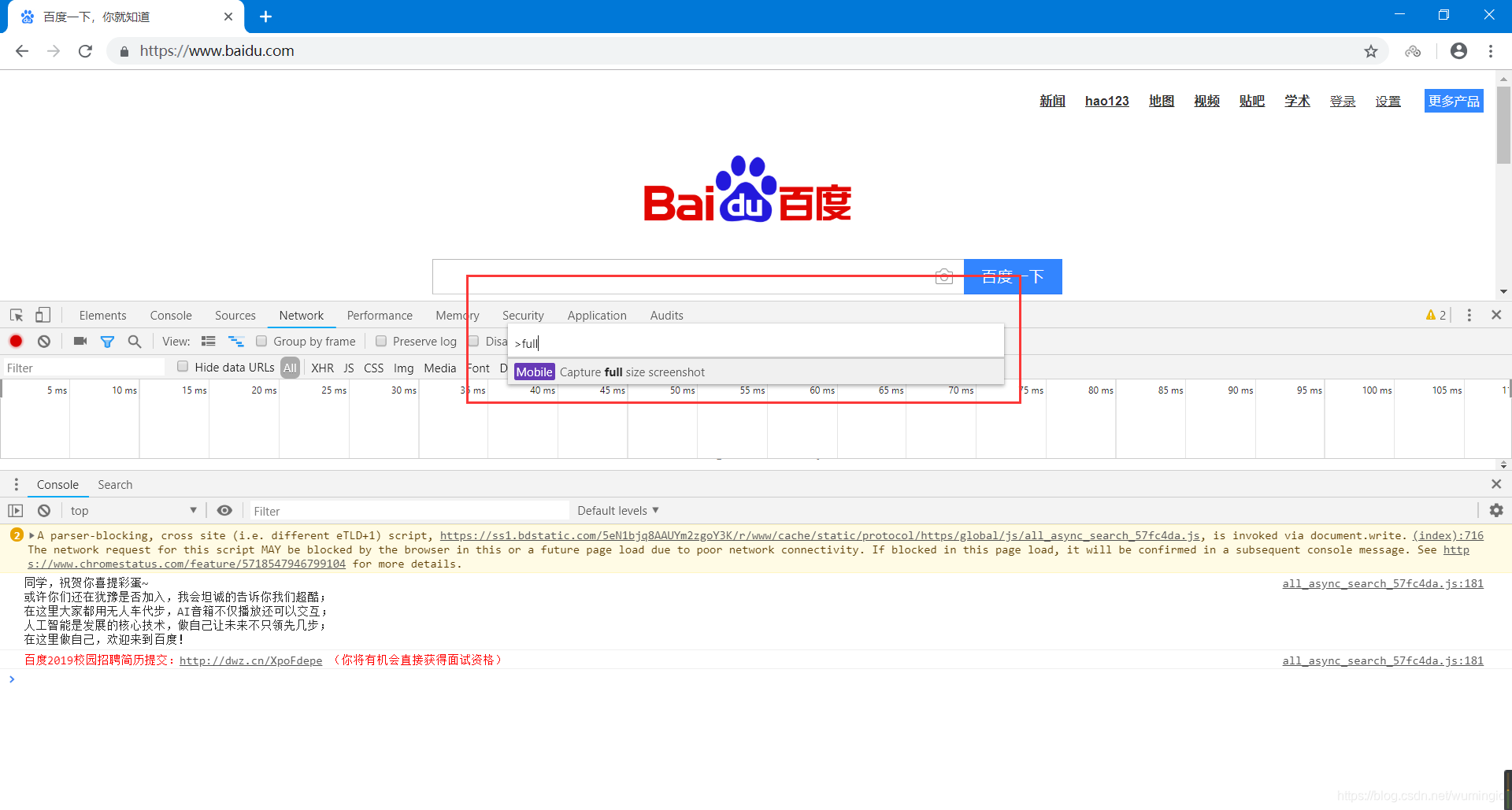Show overview waterfall view icon
Image resolution: width=1512 pixels, height=810 pixels.
(236, 341)
